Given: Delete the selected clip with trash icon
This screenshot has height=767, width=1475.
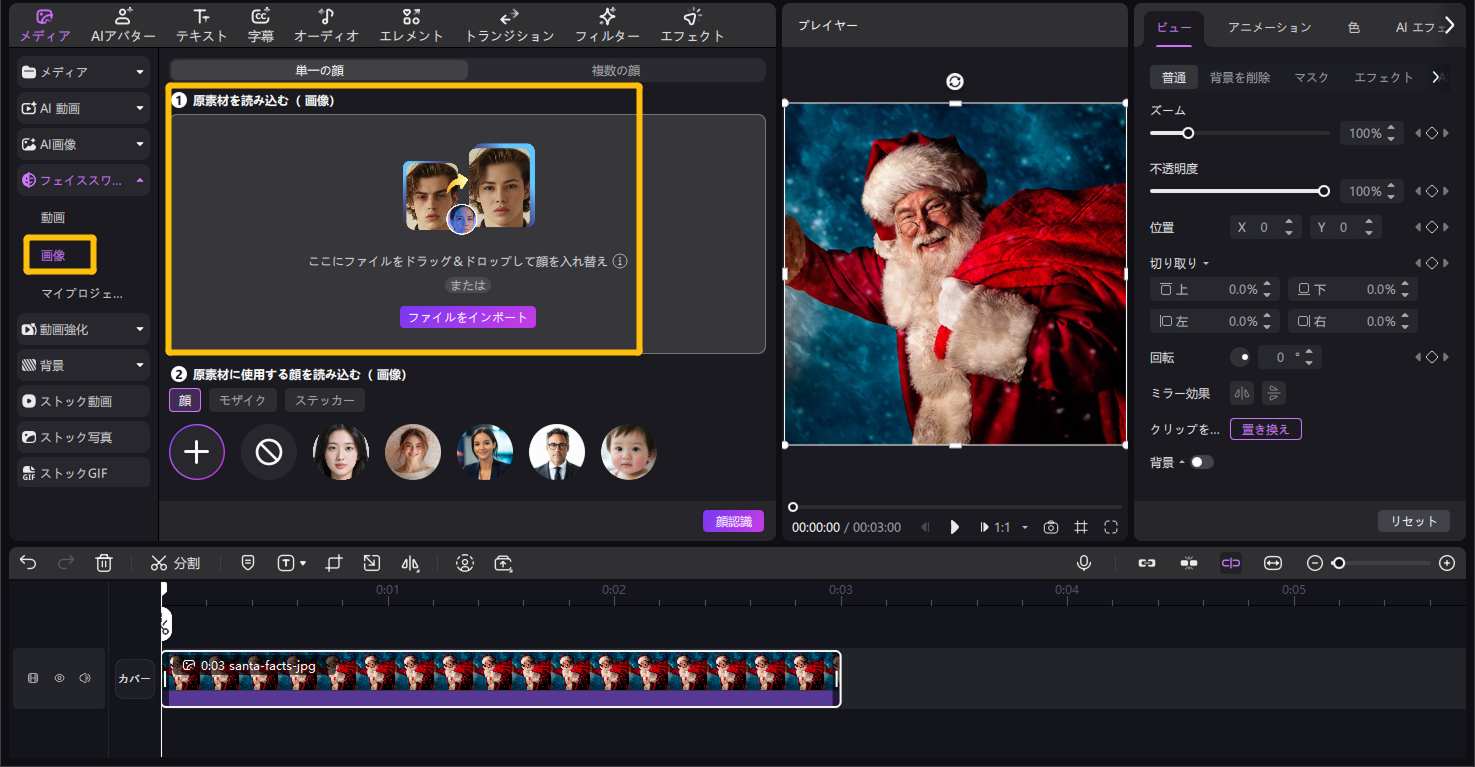Looking at the screenshot, I should 104,563.
